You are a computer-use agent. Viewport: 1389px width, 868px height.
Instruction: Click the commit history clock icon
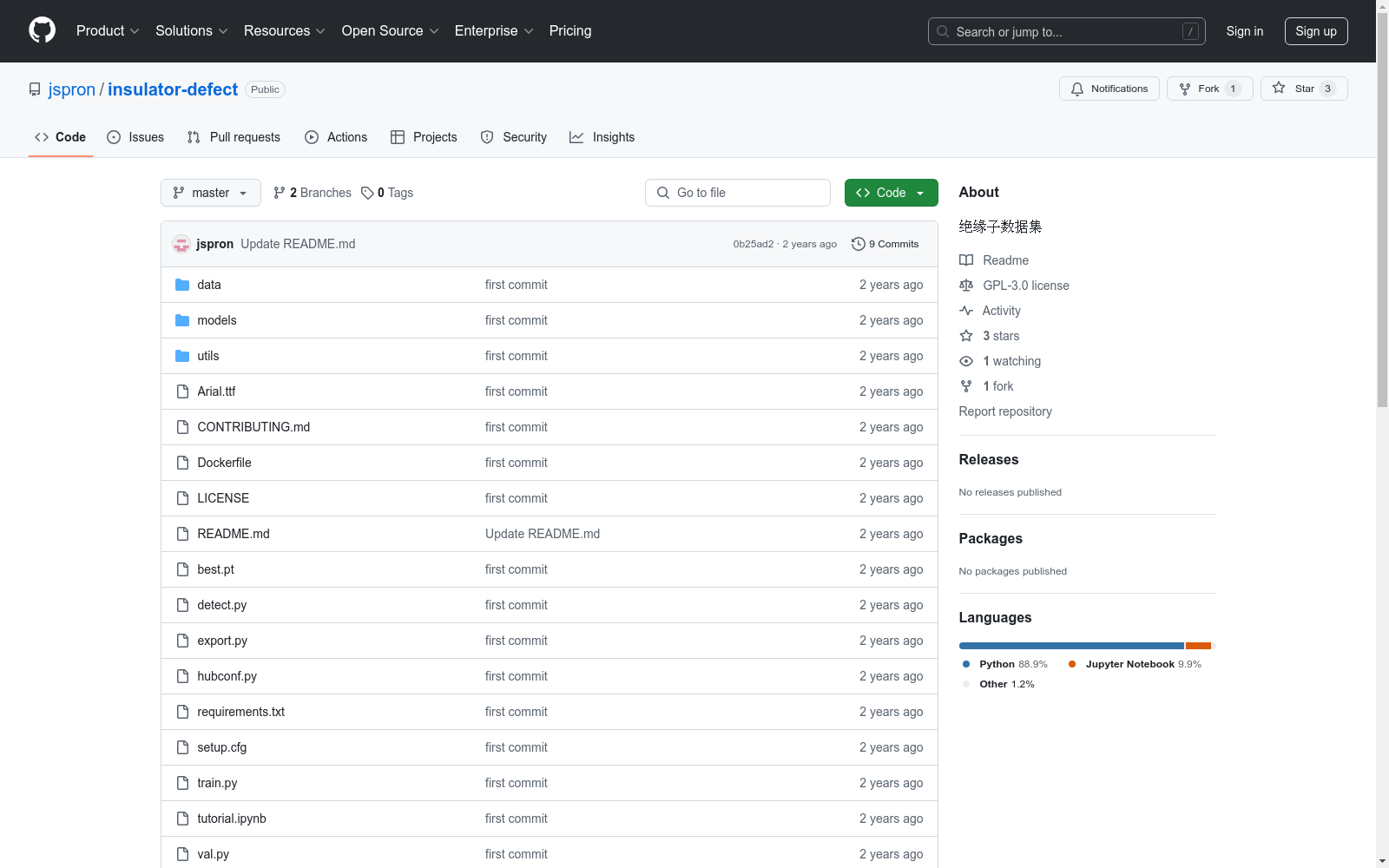(x=859, y=244)
